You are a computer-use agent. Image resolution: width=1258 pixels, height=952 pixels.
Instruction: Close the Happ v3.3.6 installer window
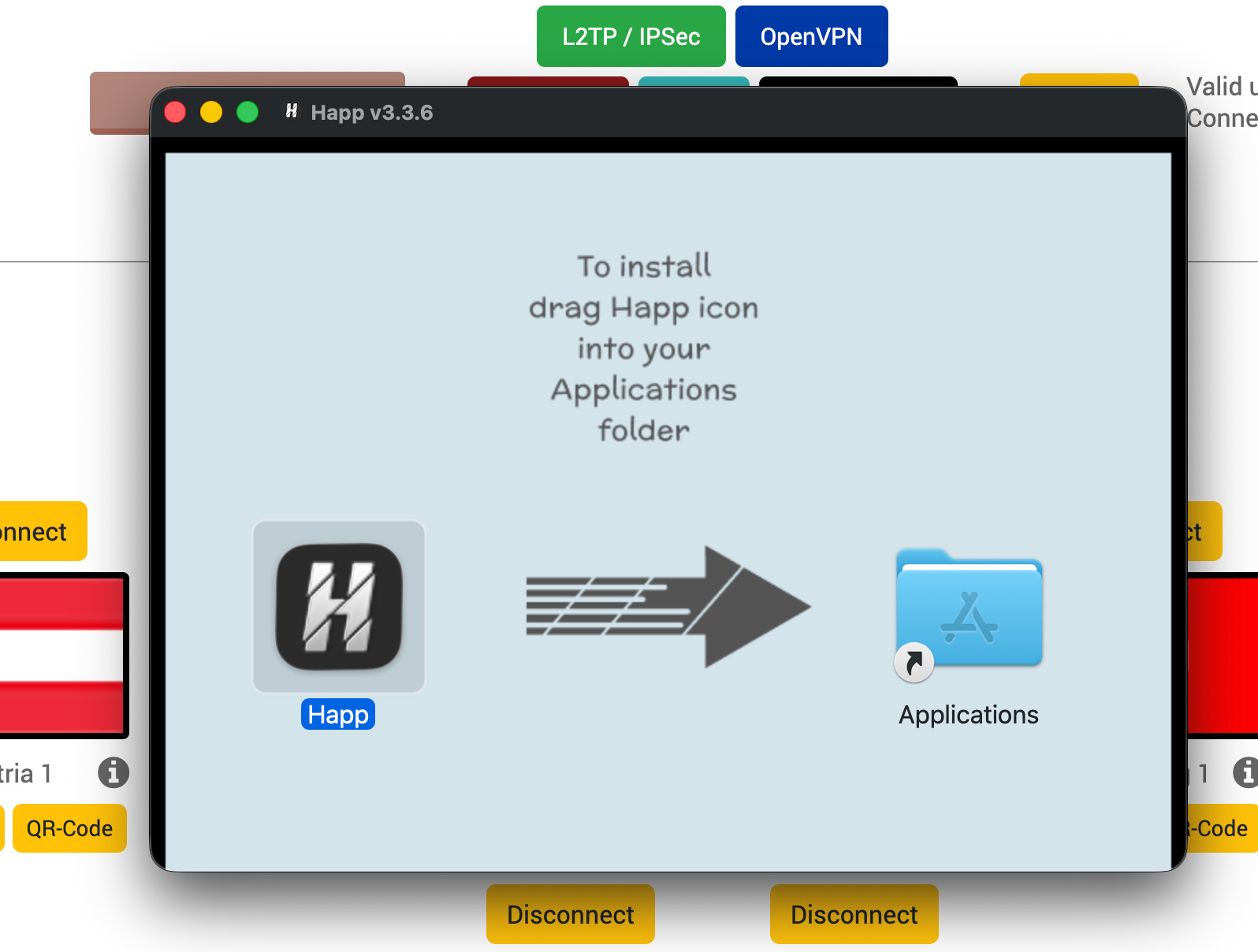(175, 113)
